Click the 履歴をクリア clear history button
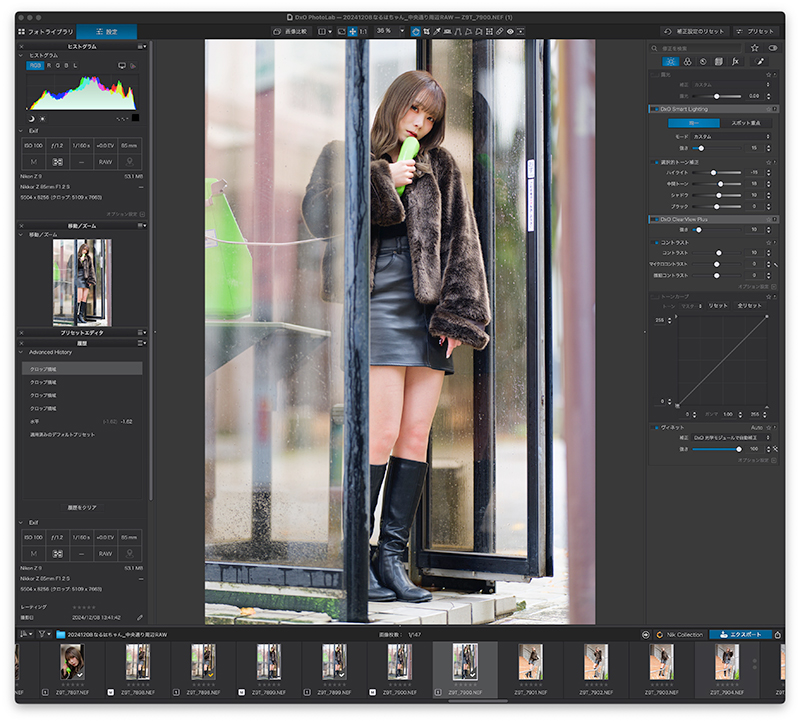 (x=82, y=507)
